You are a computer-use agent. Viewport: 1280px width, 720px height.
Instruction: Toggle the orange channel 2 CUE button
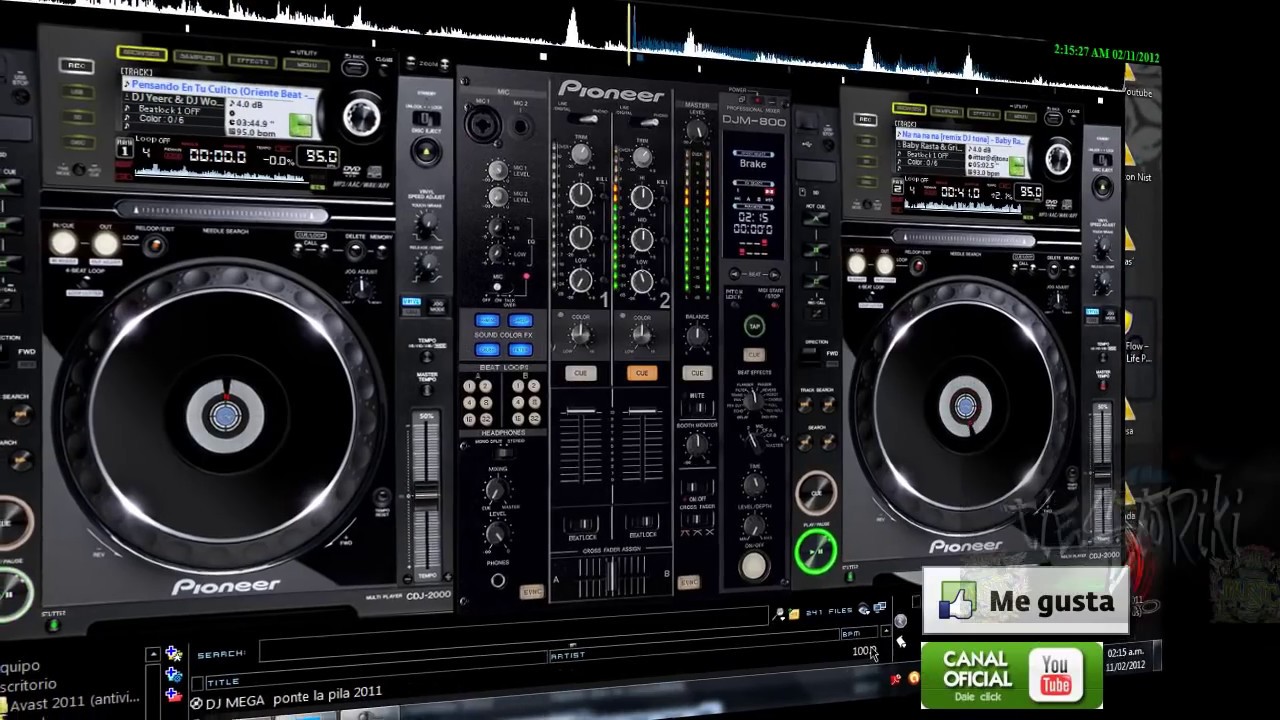pos(642,373)
